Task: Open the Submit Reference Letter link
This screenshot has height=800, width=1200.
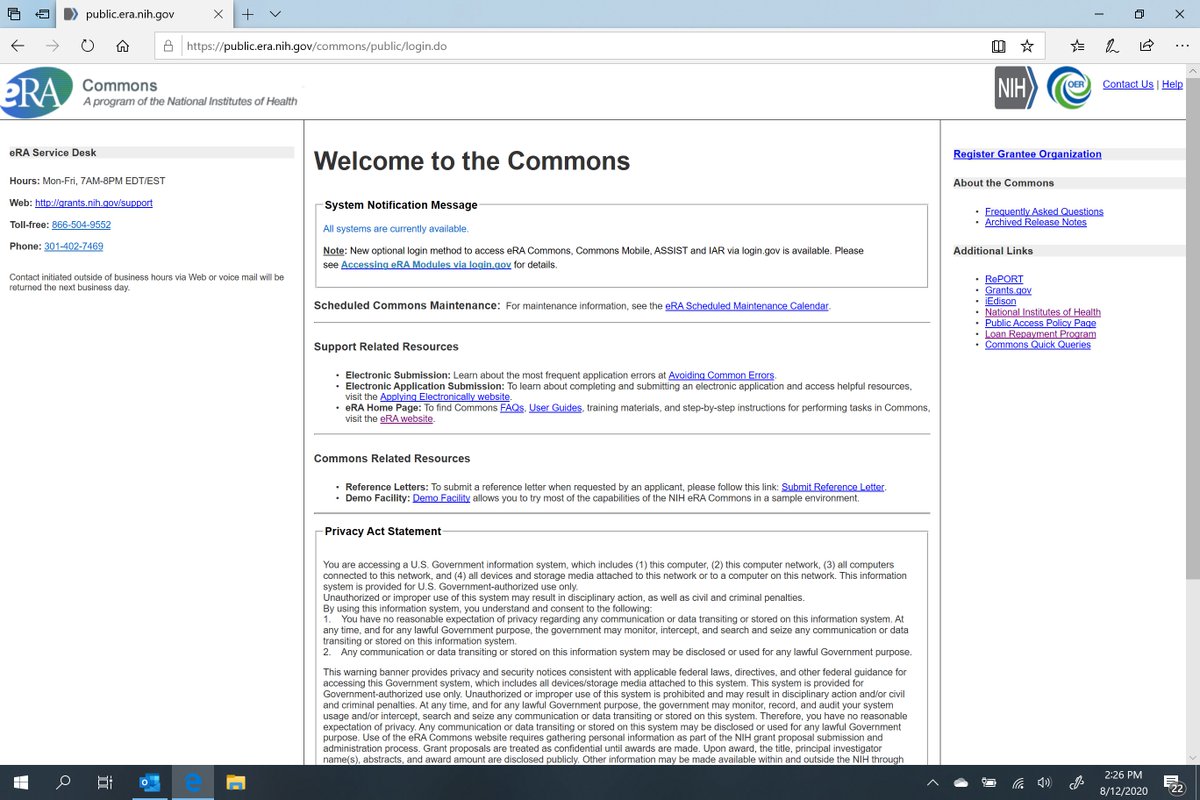Action: 833,487
